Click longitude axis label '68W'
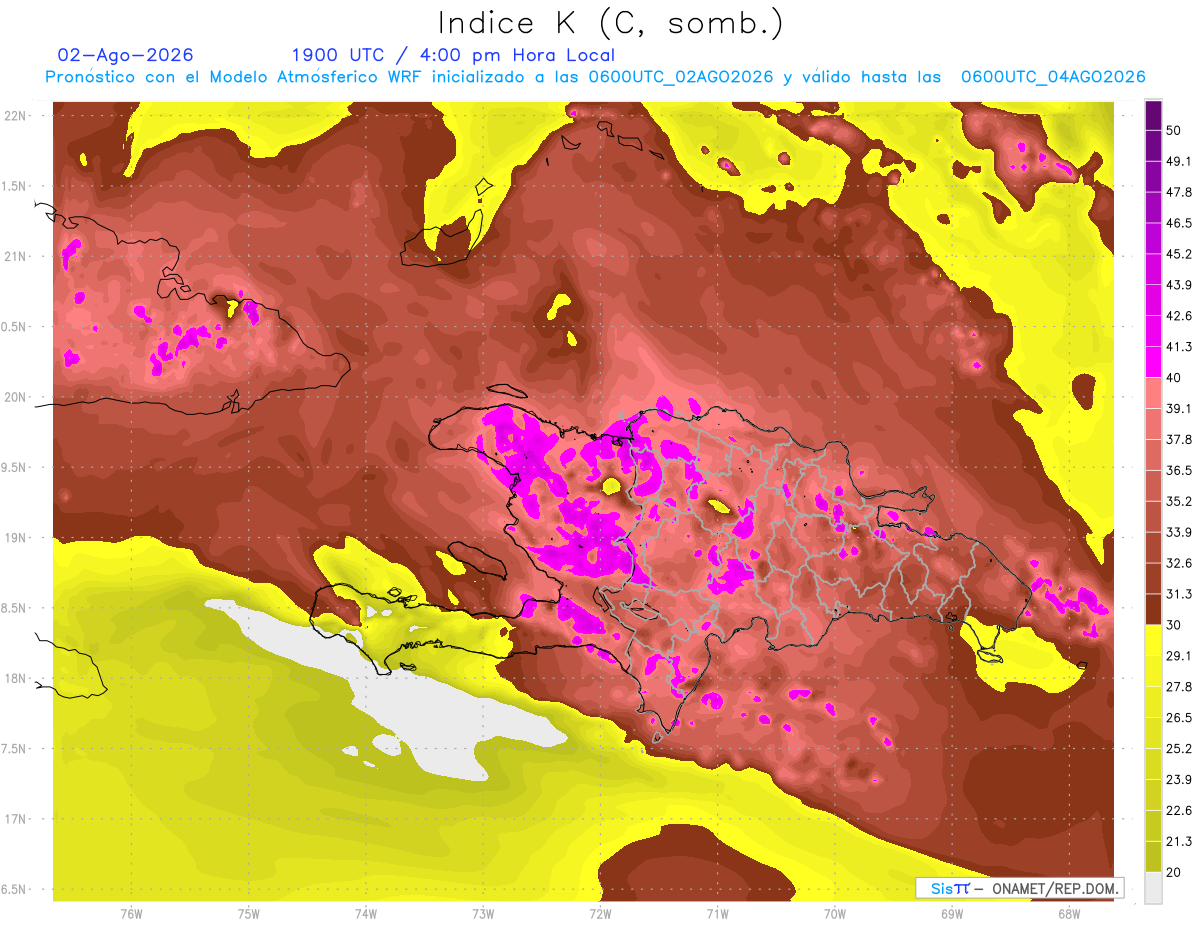This screenshot has width=1200, height=927. (1069, 914)
